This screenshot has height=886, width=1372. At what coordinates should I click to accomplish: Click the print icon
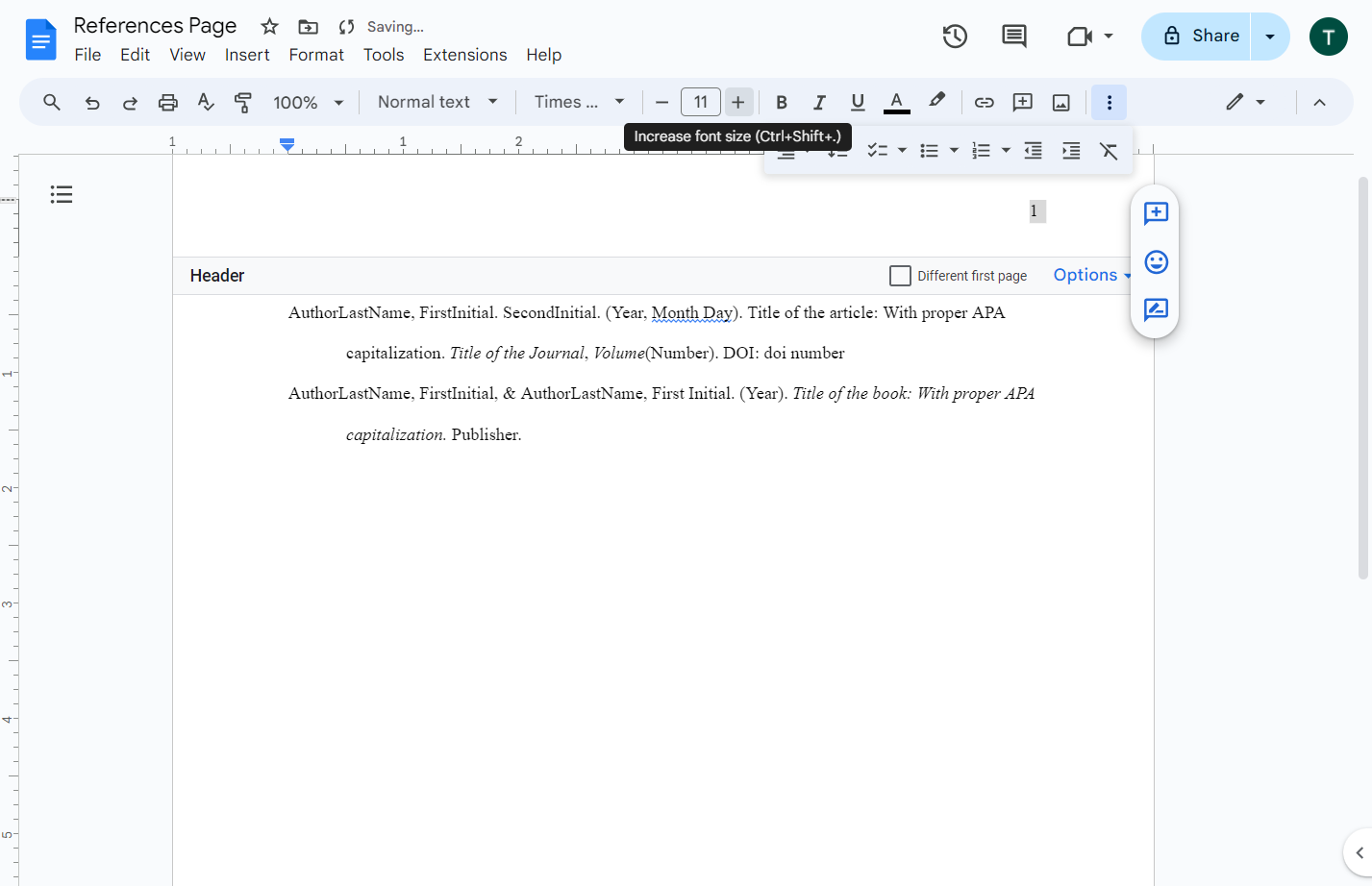pos(168,102)
